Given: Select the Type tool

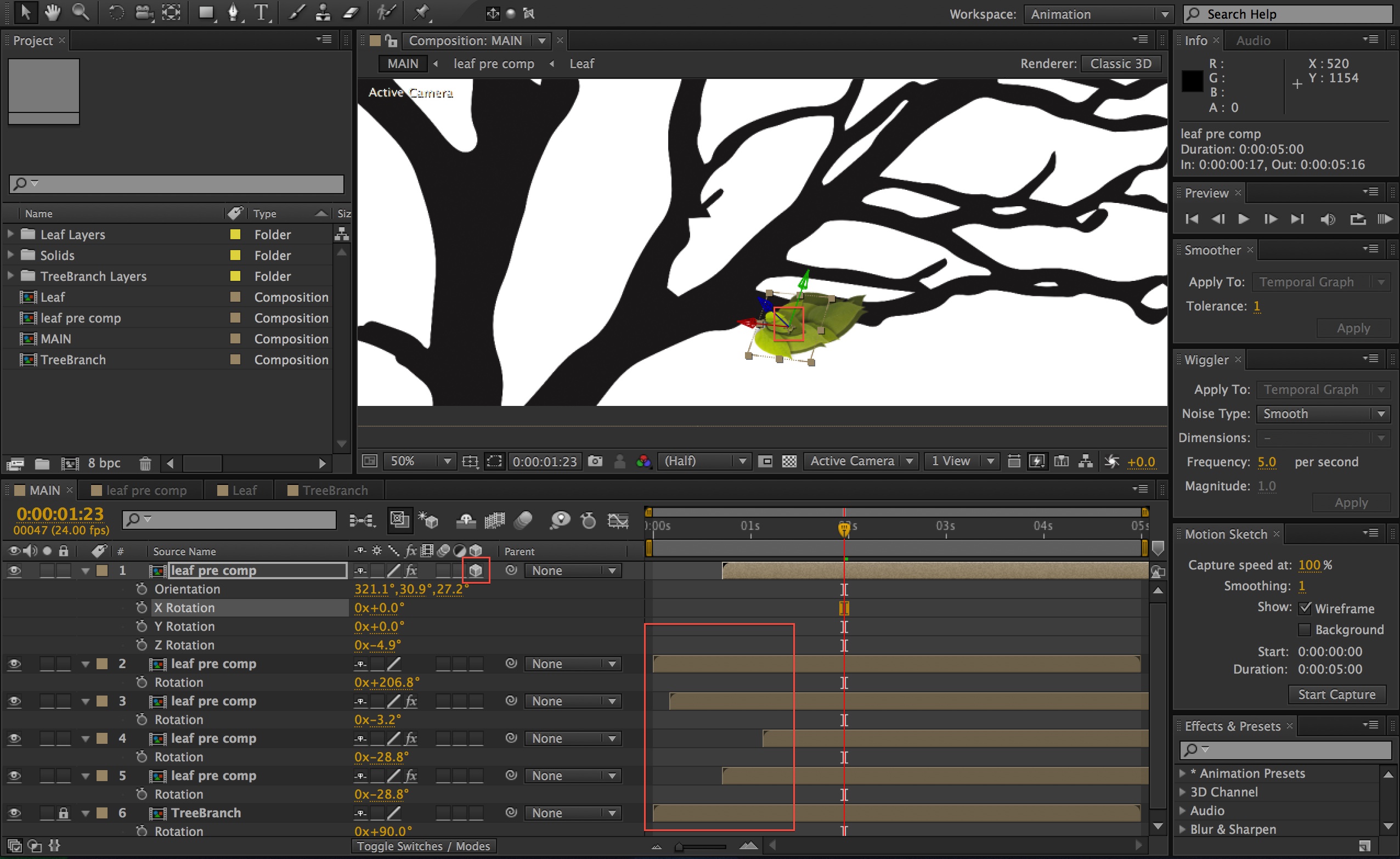Looking at the screenshot, I should 261,13.
